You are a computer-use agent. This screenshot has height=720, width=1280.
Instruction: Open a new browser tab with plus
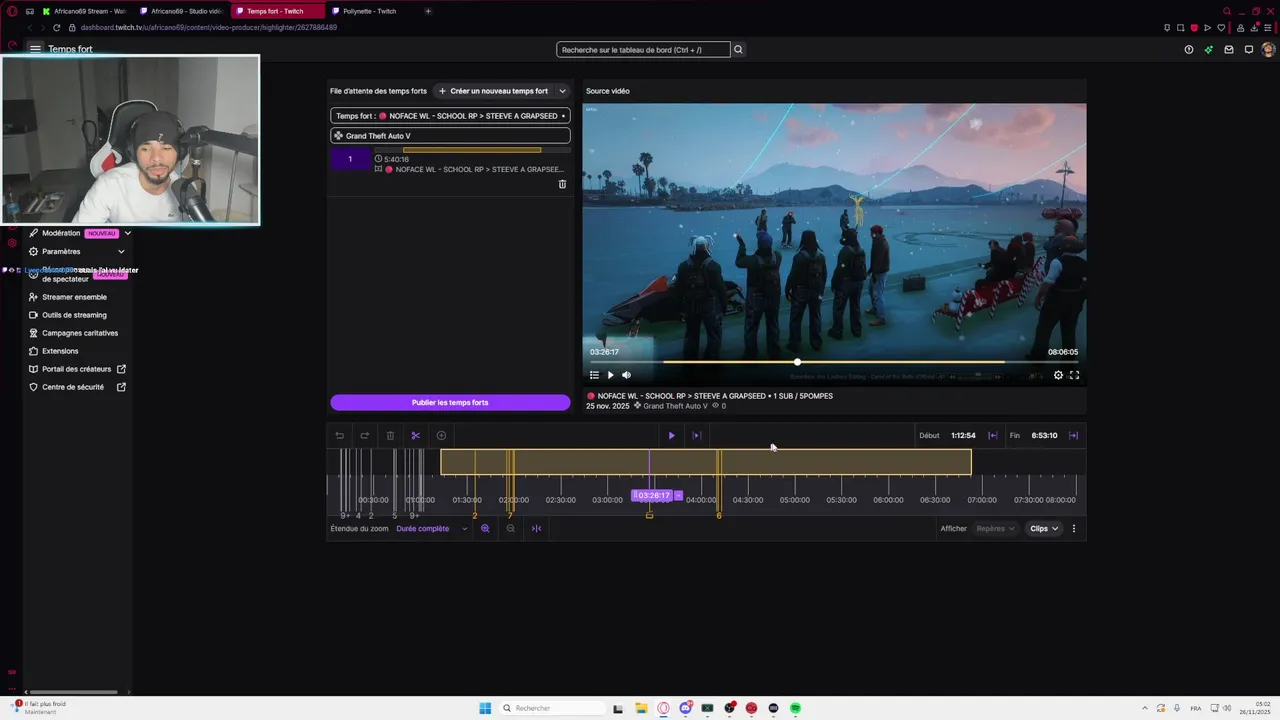(x=428, y=11)
